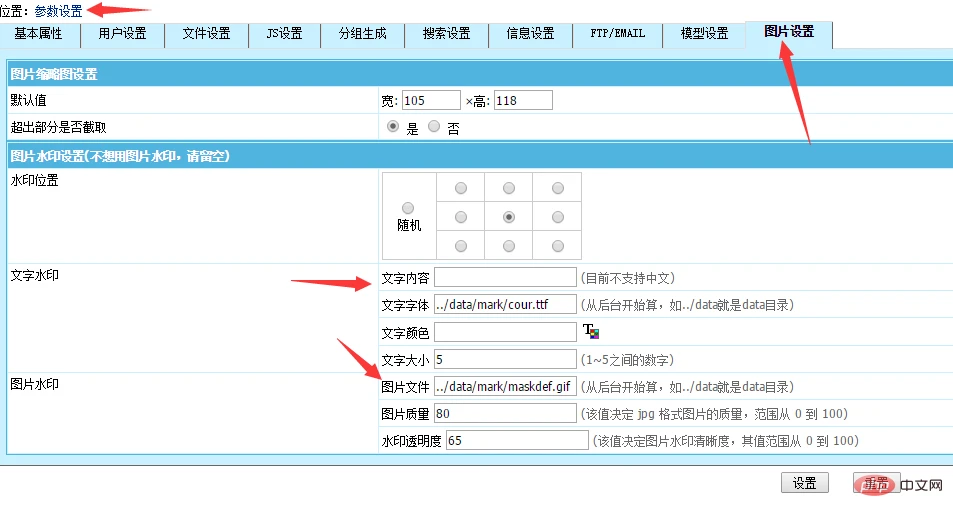Click the 设置 submit button
Image resolution: width=953 pixels, height=518 pixels.
coord(805,483)
